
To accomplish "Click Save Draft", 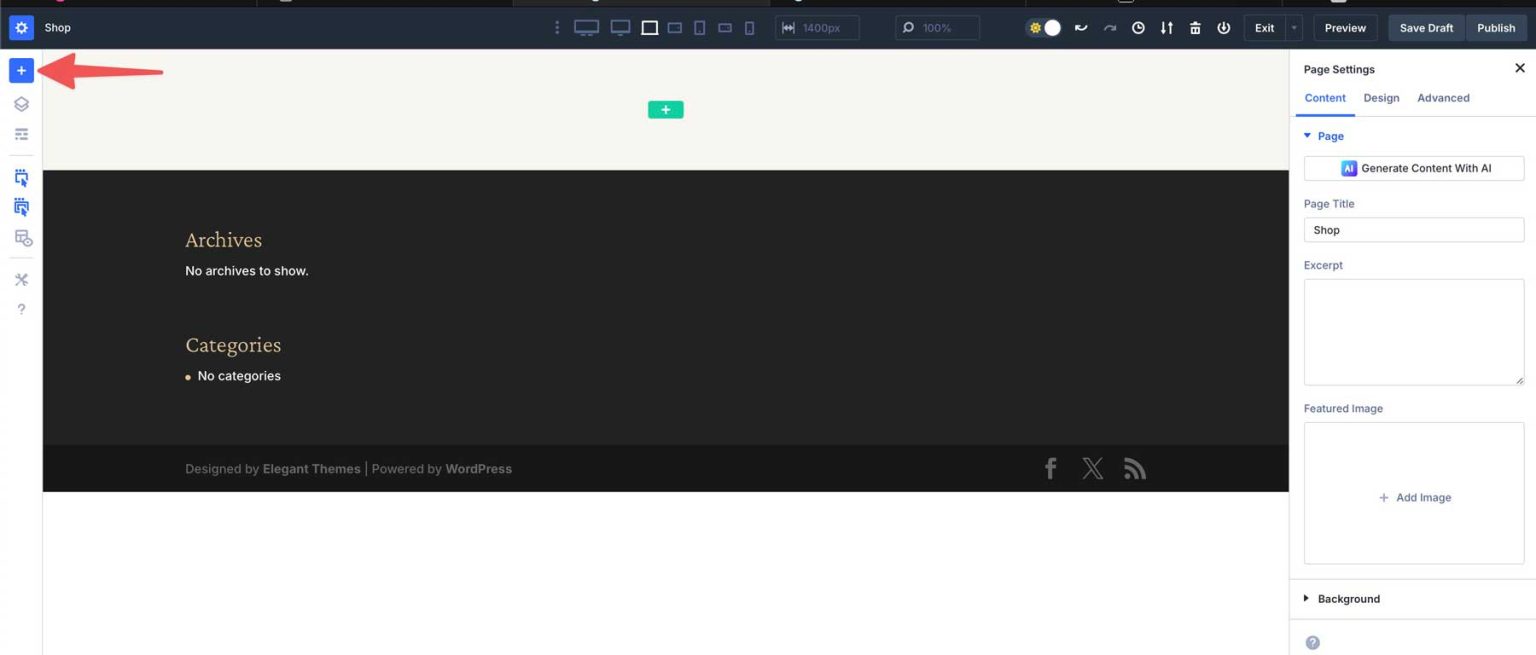I will coord(1425,27).
